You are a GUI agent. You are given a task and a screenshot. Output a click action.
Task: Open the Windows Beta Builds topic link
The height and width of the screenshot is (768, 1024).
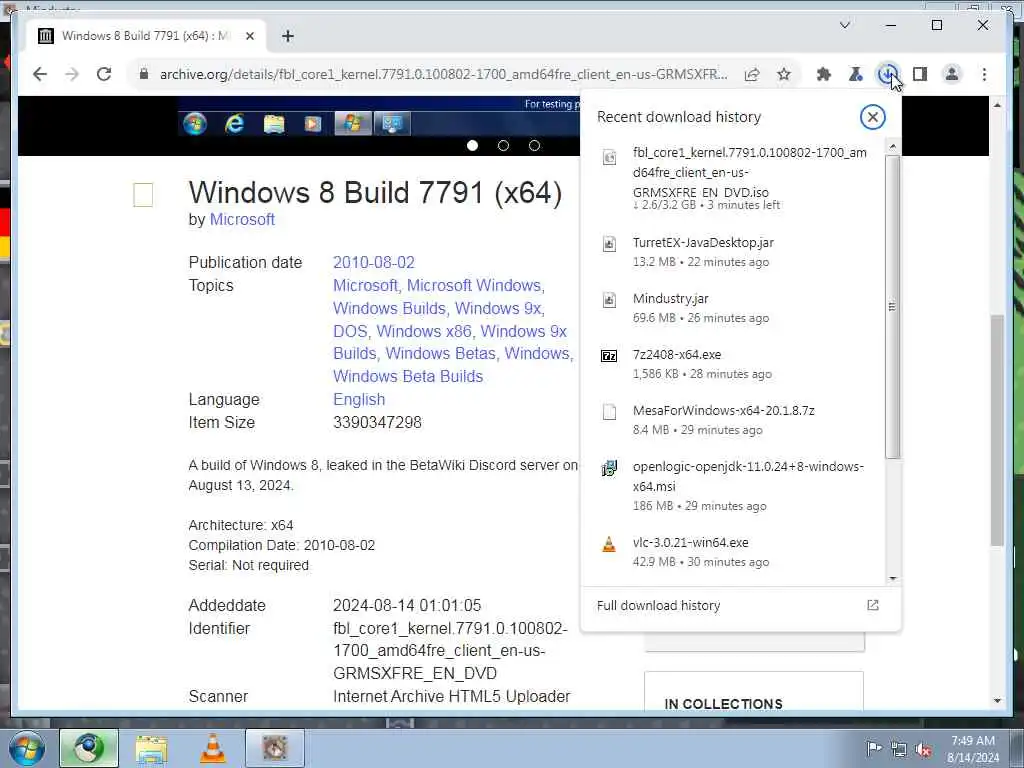[x=408, y=376]
